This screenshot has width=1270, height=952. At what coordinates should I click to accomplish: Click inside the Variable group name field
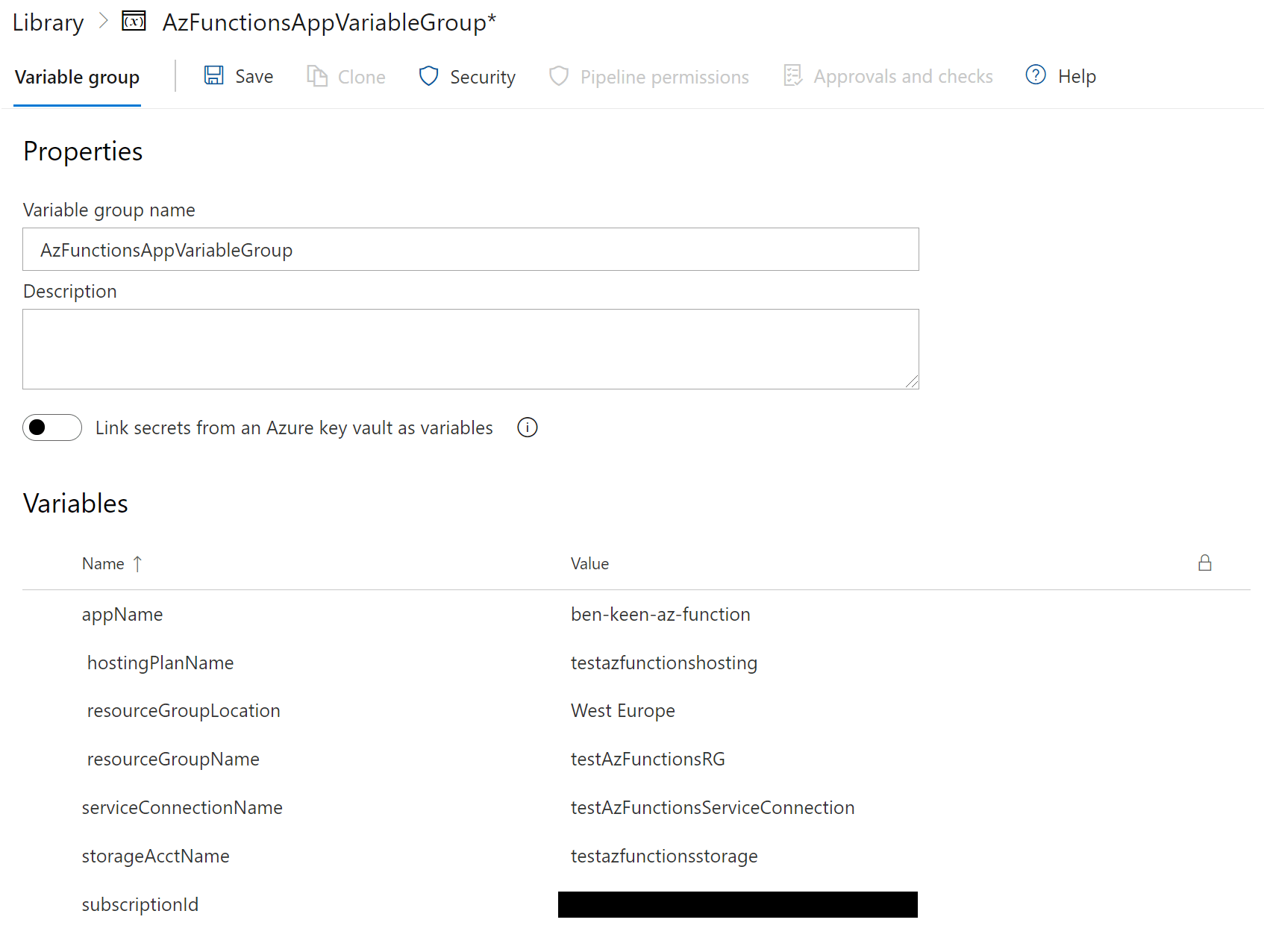(470, 249)
